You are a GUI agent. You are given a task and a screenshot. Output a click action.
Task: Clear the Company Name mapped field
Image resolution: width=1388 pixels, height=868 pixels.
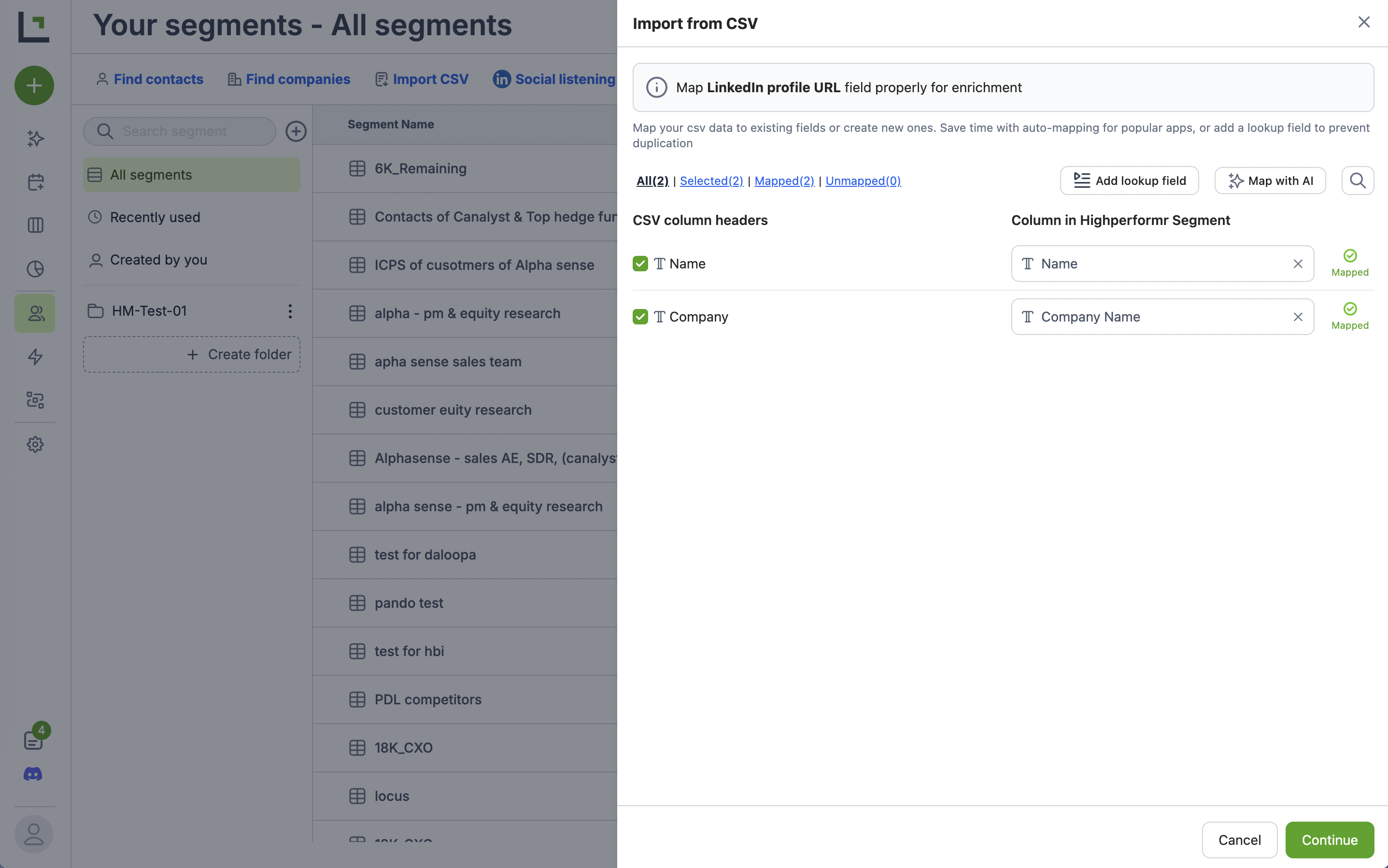coord(1298,317)
